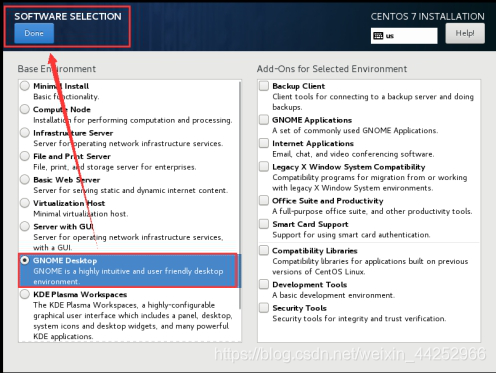This screenshot has width=496, height=373.
Task: Check the Security Tools add-on
Action: coord(264,307)
